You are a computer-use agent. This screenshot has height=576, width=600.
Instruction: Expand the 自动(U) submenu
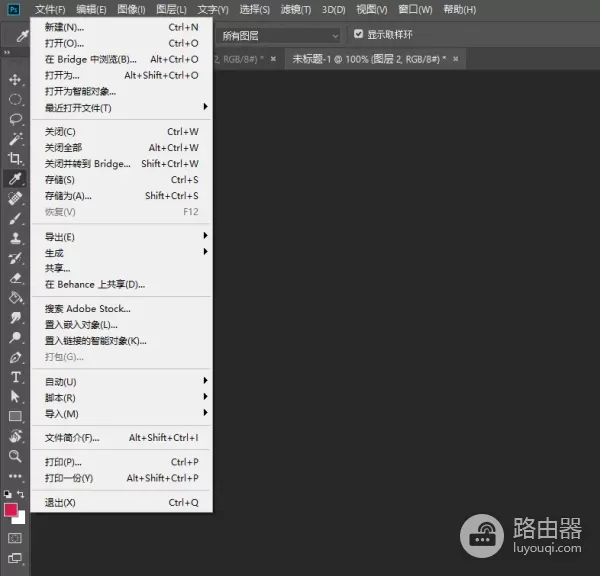121,382
